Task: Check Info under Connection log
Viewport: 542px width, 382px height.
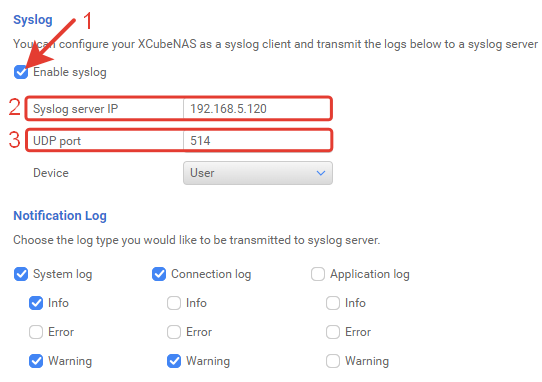Action: click(x=174, y=303)
